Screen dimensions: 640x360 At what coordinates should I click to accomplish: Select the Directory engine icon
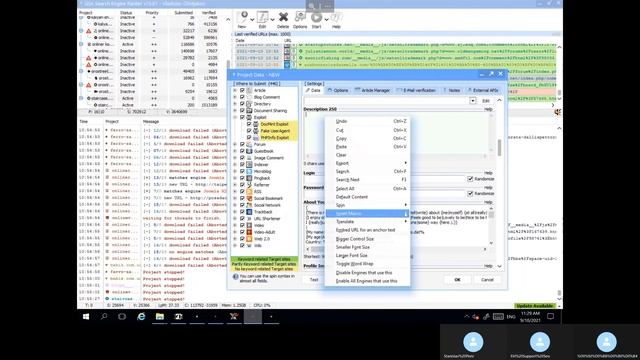[x=249, y=104]
